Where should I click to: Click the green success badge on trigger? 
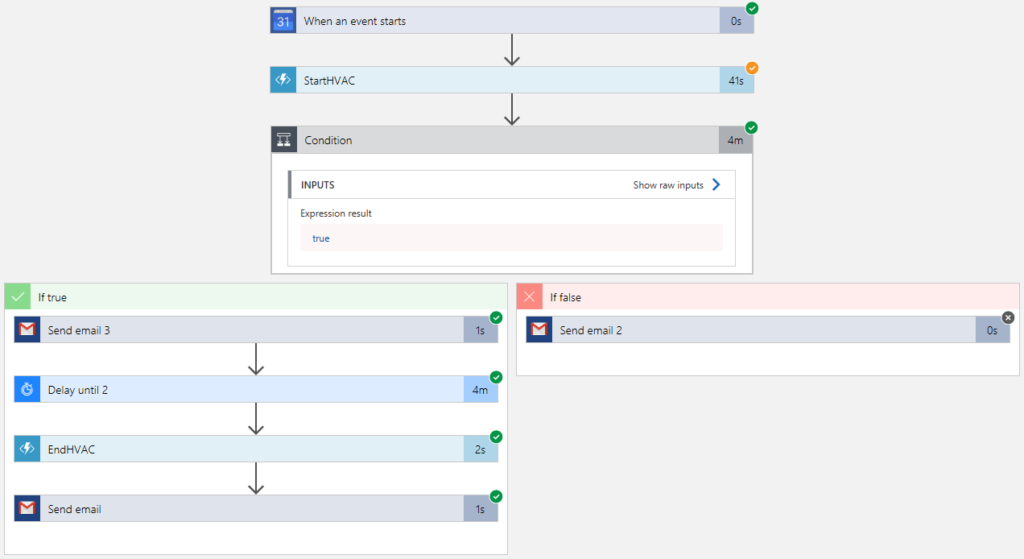pos(752,8)
